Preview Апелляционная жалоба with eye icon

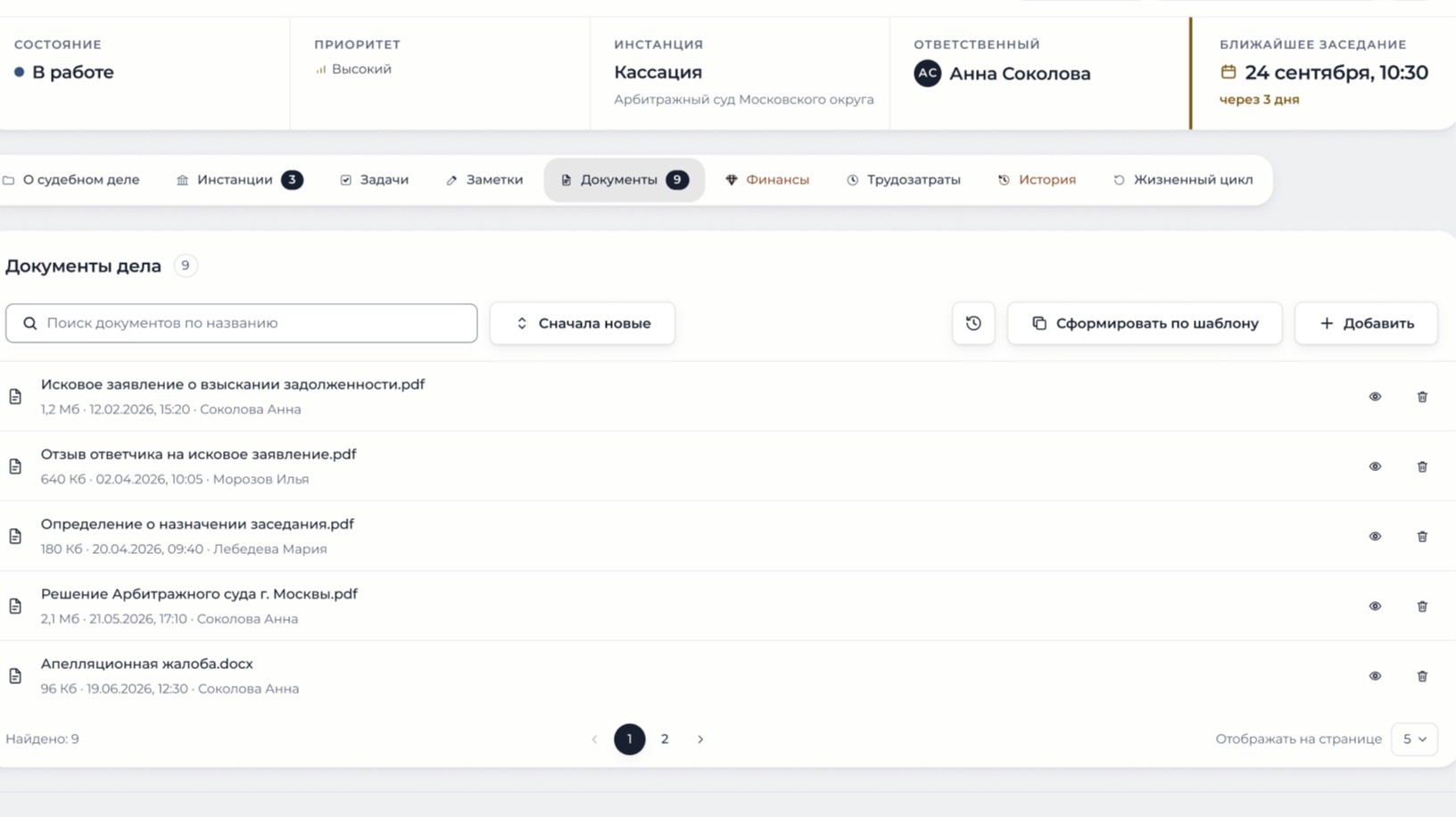click(1375, 676)
